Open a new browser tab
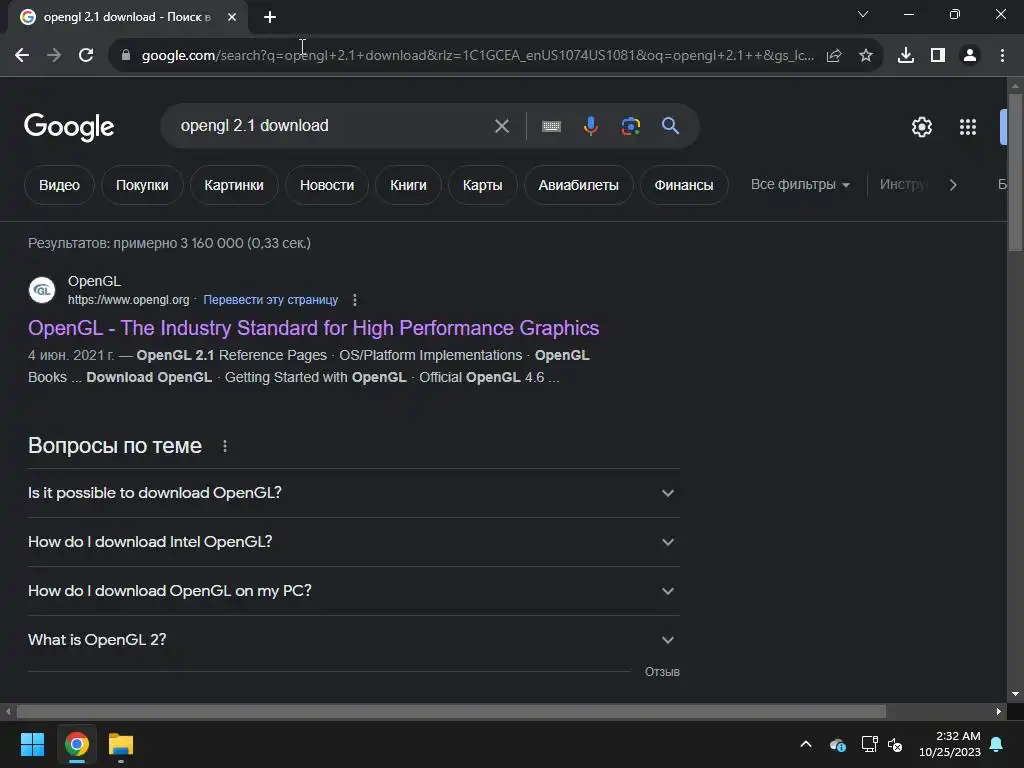The width and height of the screenshot is (1024, 768). (270, 17)
